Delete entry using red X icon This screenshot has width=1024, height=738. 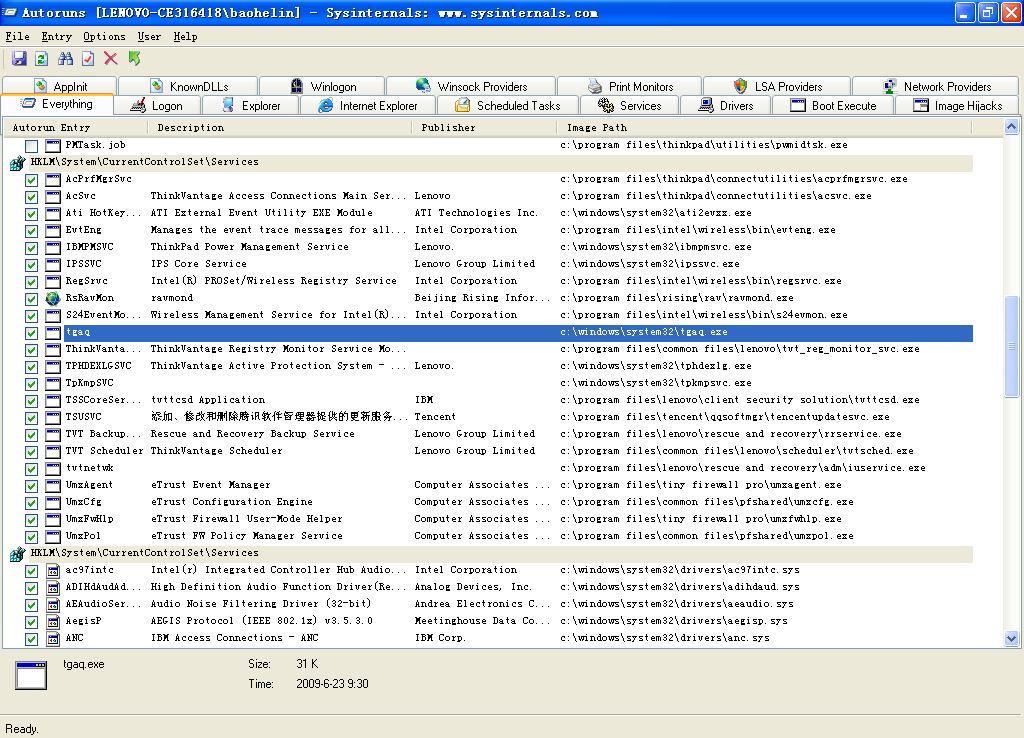[111, 59]
